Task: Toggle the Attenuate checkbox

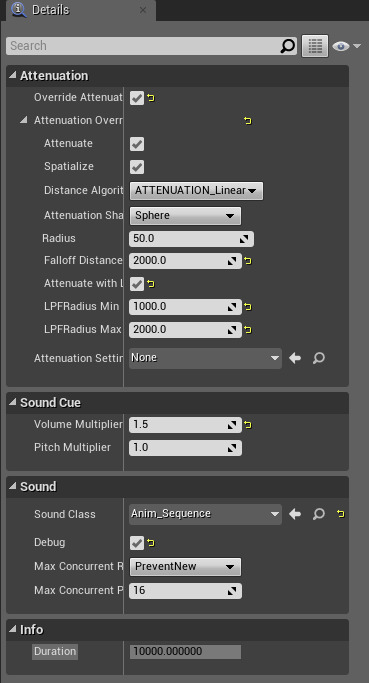Action: point(137,144)
